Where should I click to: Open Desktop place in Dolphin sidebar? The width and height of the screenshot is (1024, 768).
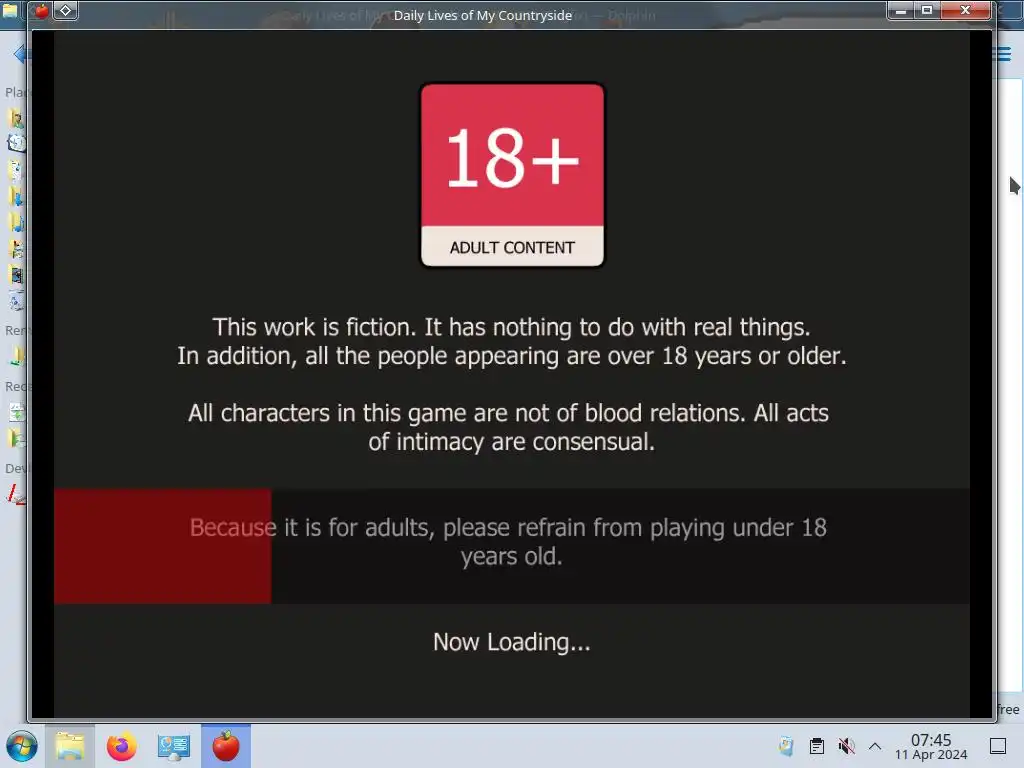pos(16,143)
